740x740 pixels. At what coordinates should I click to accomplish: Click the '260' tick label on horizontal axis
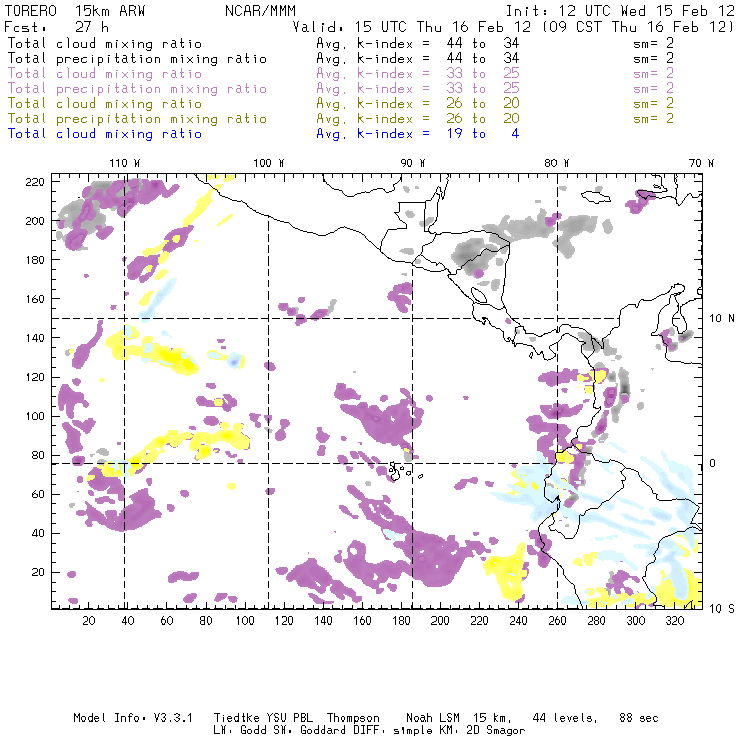click(557, 621)
